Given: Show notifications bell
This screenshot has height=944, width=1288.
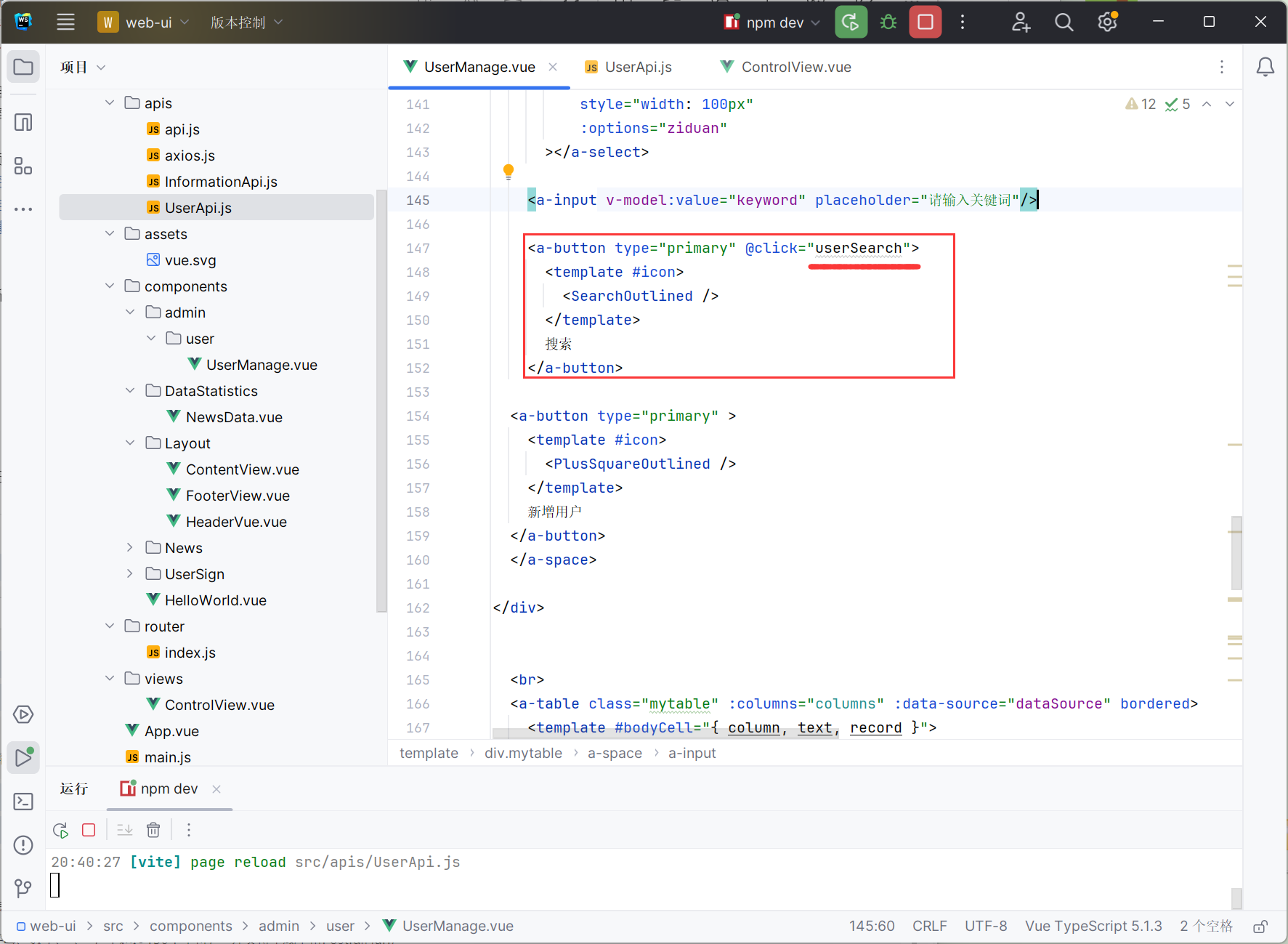Looking at the screenshot, I should click(x=1265, y=67).
